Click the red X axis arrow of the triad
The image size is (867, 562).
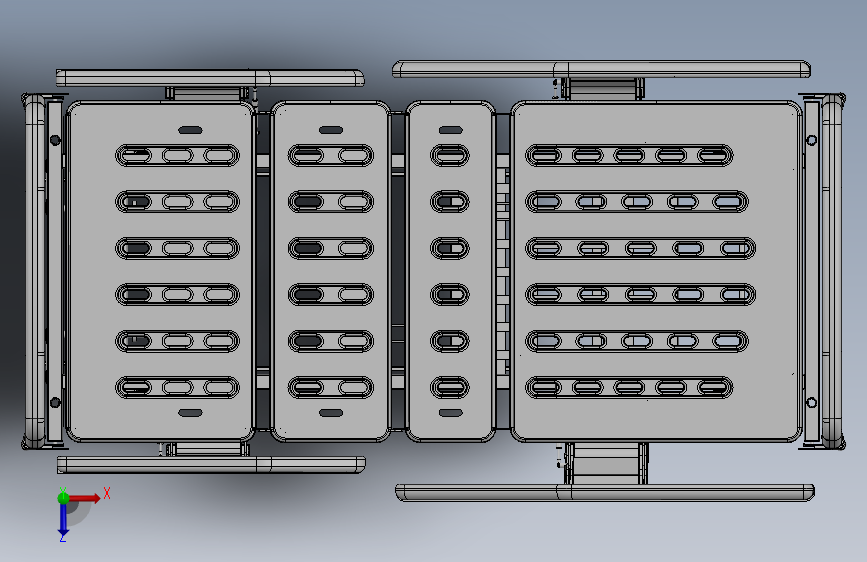click(x=84, y=498)
